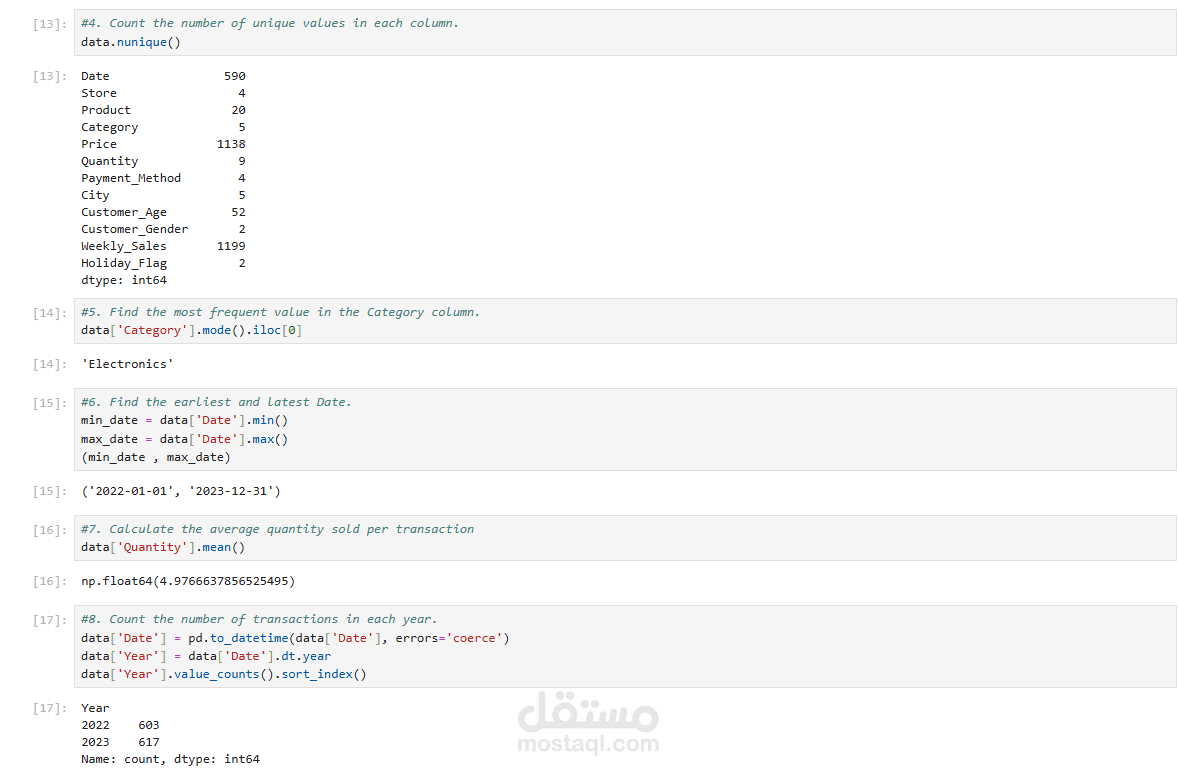Click the 2023 transaction count row
Viewport: 1178px width, 771px height.
point(120,742)
